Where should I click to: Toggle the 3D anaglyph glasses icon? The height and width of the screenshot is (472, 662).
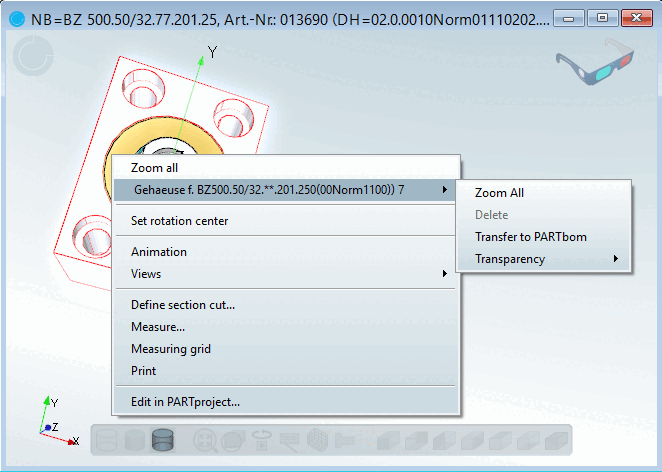click(595, 61)
